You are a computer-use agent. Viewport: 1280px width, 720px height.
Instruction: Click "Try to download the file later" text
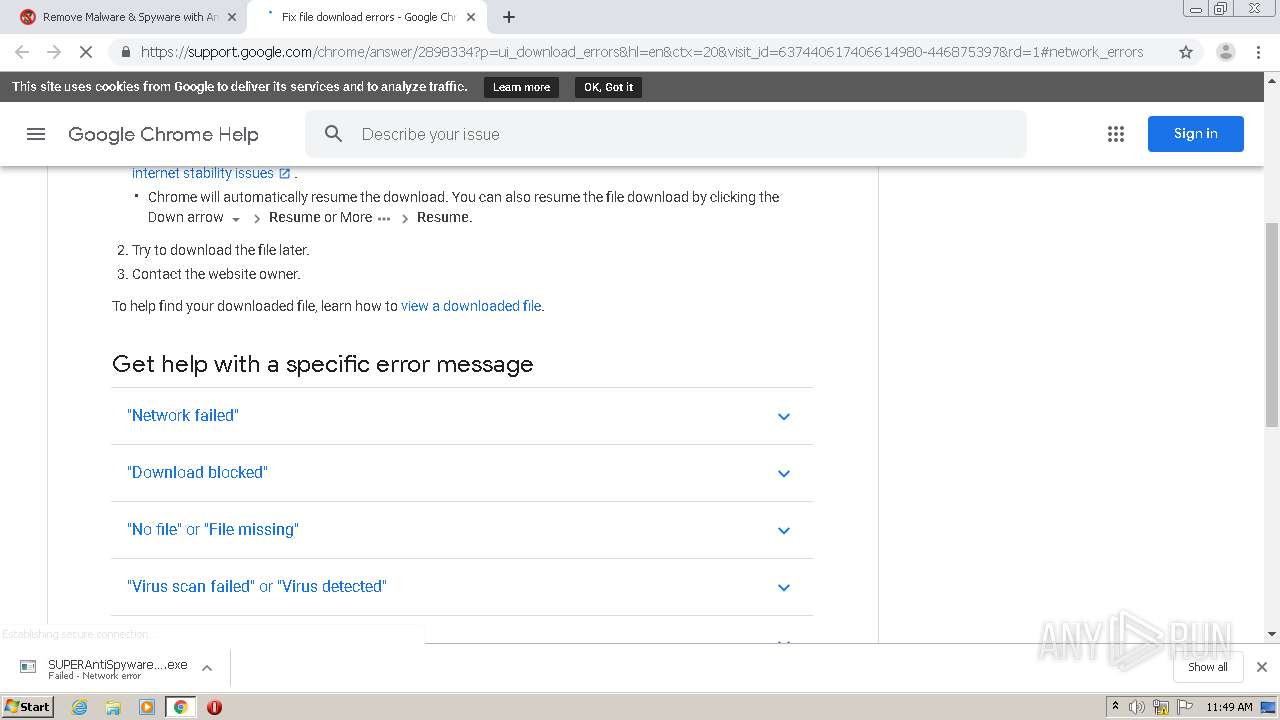[220, 250]
